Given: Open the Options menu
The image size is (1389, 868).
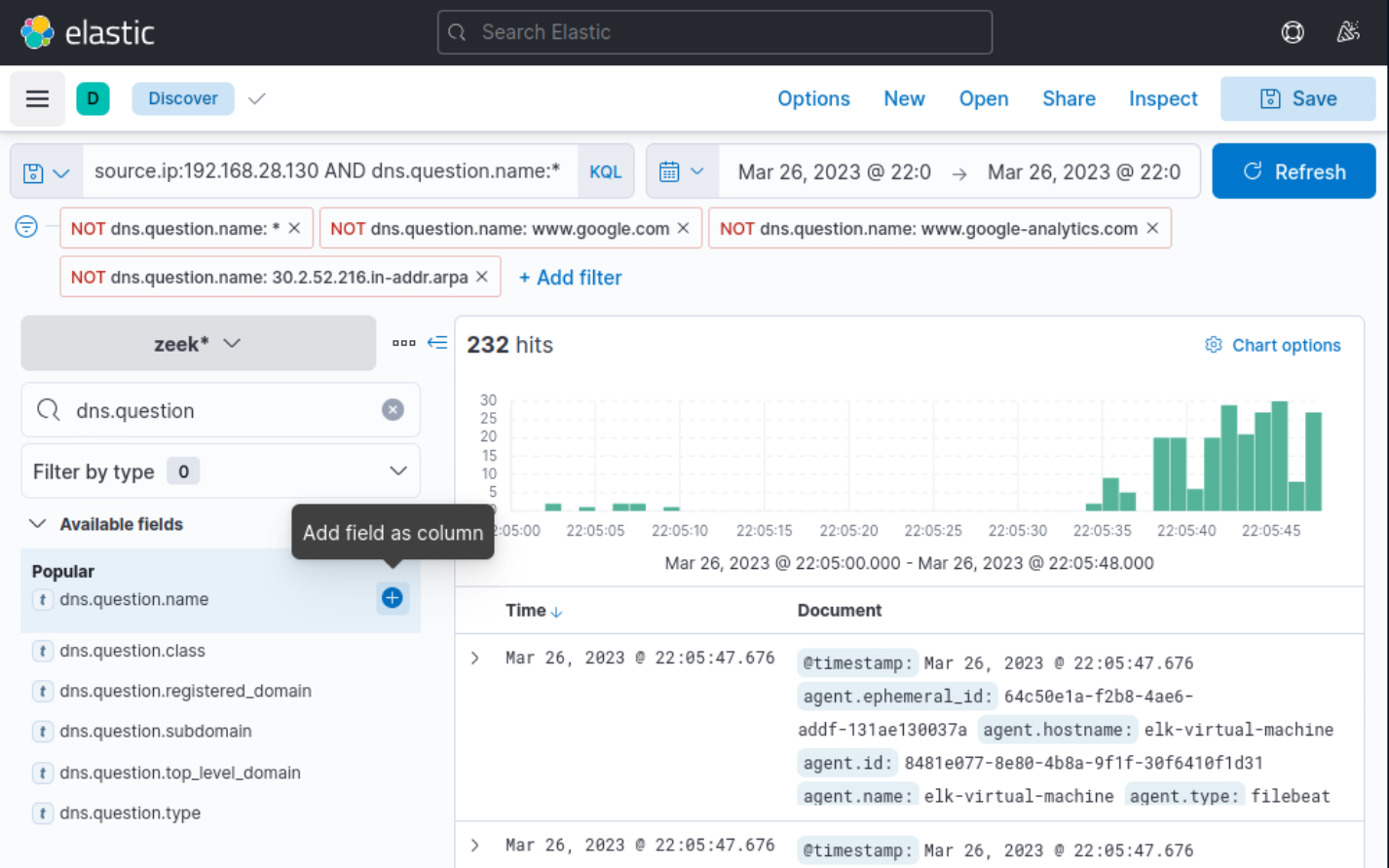Looking at the screenshot, I should coord(813,98).
